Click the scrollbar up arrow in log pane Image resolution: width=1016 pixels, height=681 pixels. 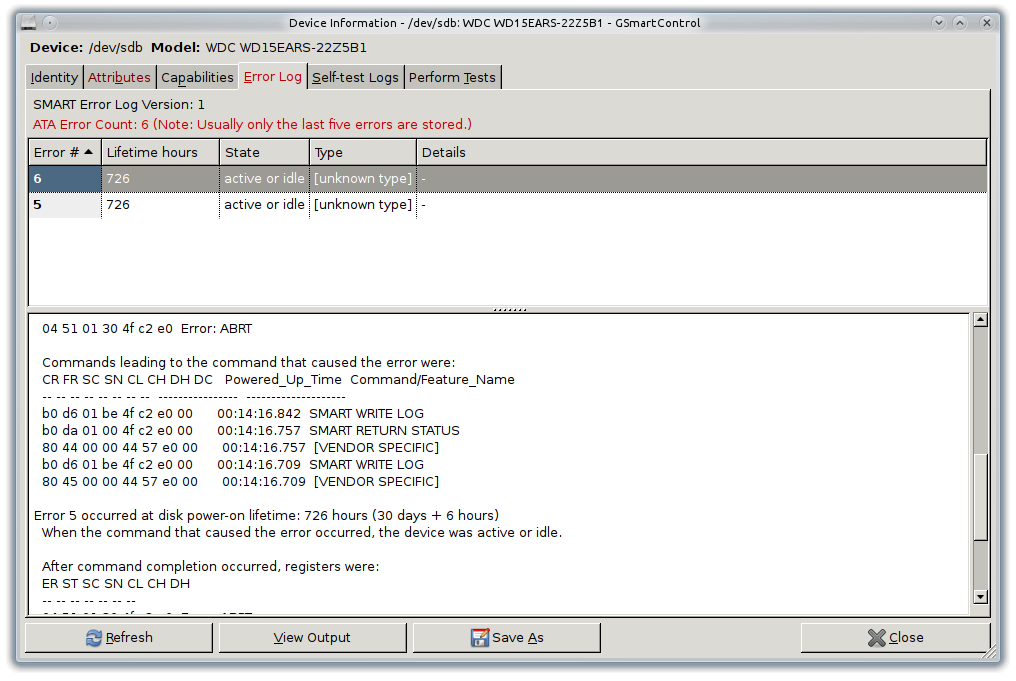(980, 319)
